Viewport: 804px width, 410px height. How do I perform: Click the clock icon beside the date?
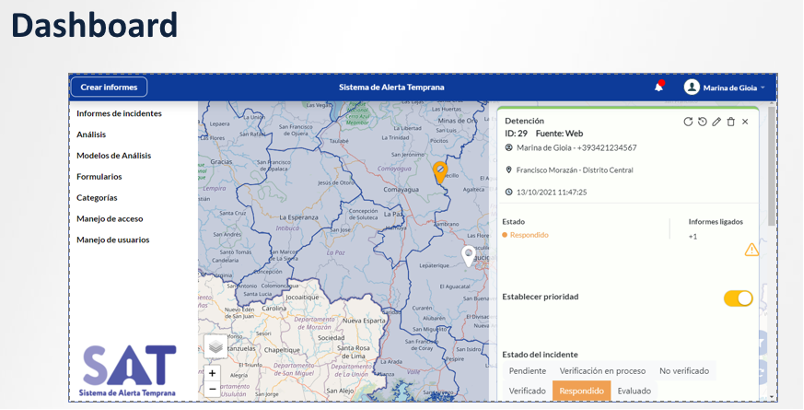click(509, 192)
